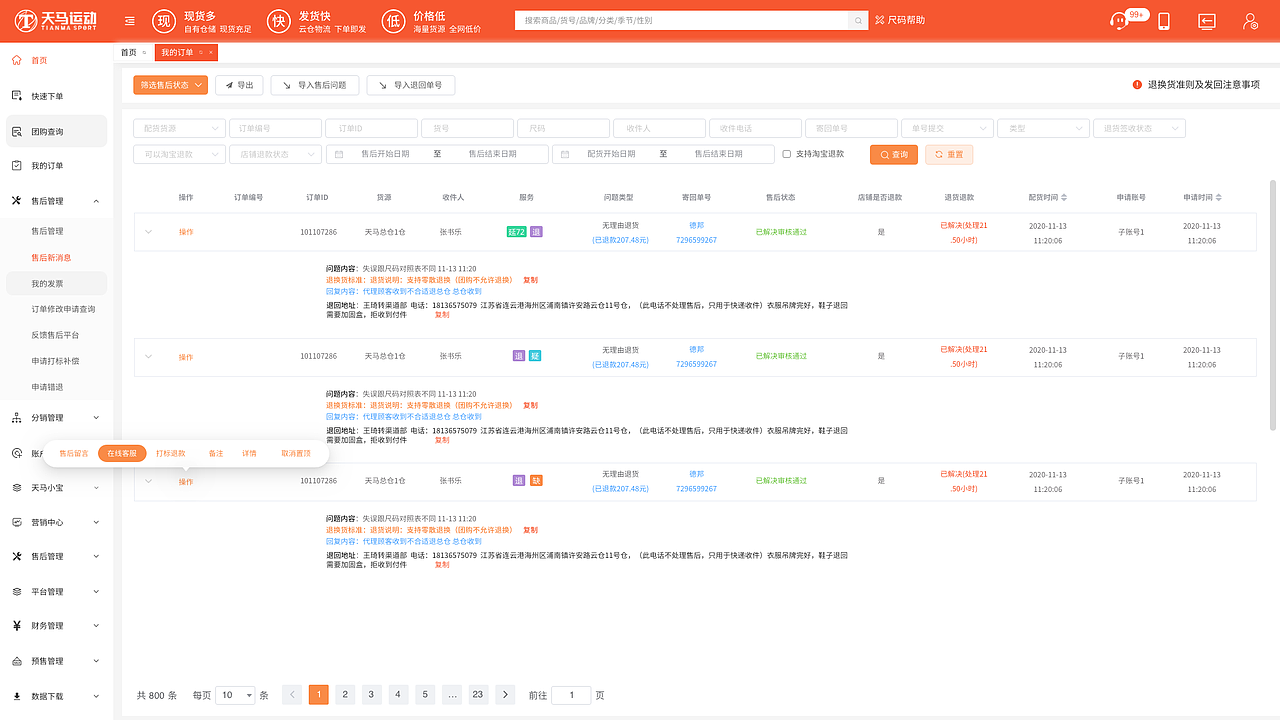Open the 筛选售后状态 filter dropdown
Viewport: 1280px width, 720px height.
(172, 85)
